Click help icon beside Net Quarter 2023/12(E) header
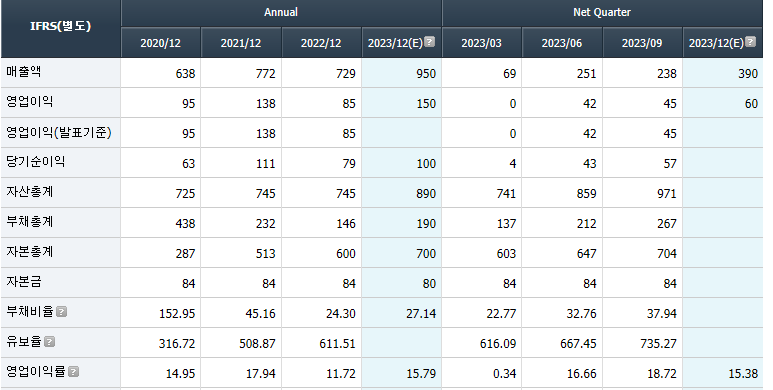The image size is (773, 390). point(750,42)
